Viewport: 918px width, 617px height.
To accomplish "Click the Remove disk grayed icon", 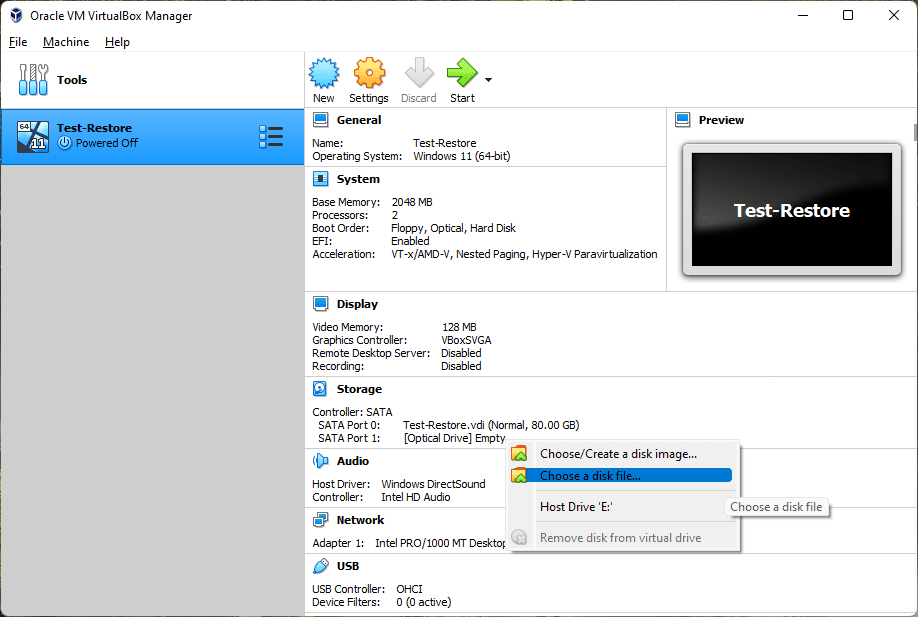I will (x=519, y=537).
